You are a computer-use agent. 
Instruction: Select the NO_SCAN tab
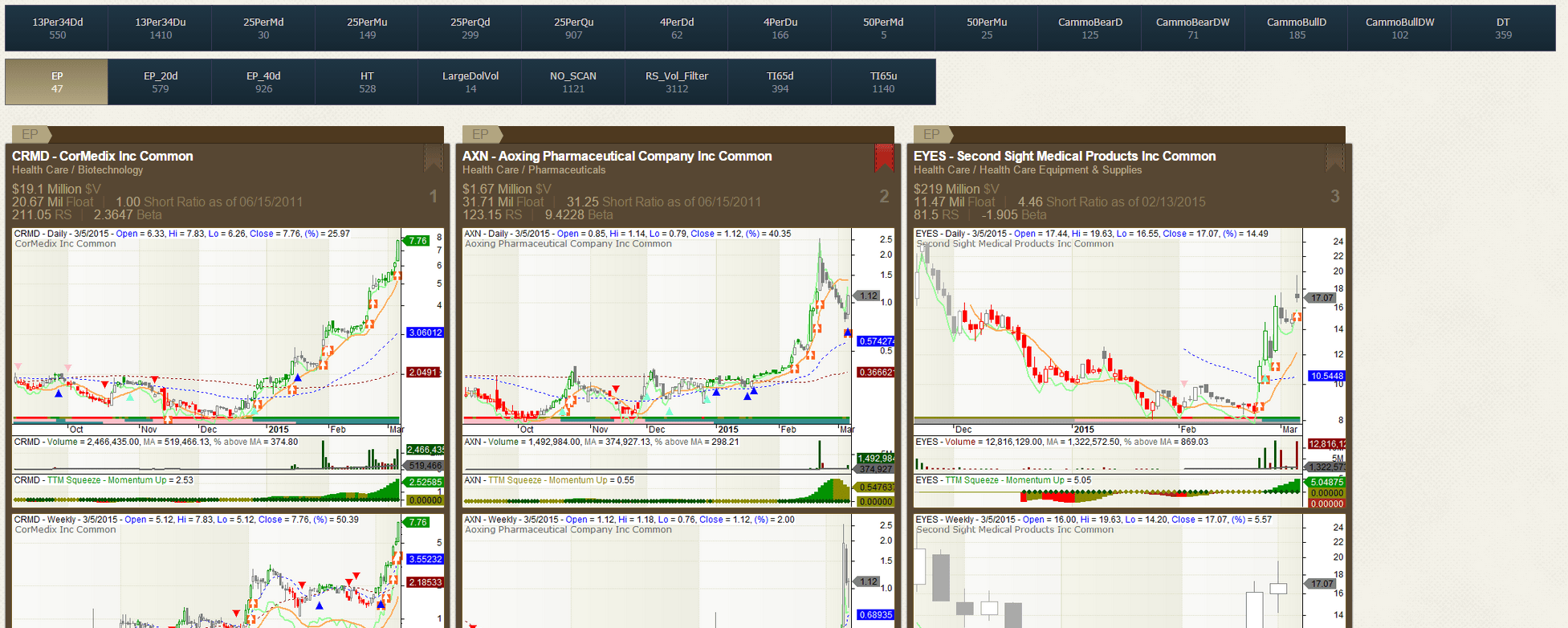point(573,82)
